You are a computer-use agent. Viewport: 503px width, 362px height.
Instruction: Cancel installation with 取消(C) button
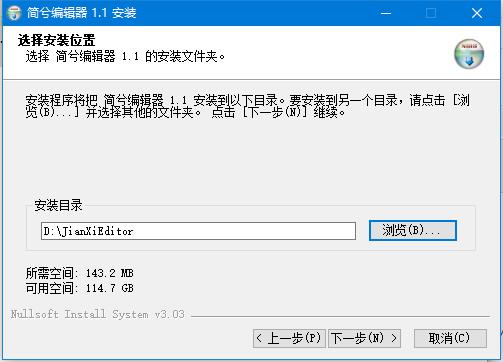[450, 338]
